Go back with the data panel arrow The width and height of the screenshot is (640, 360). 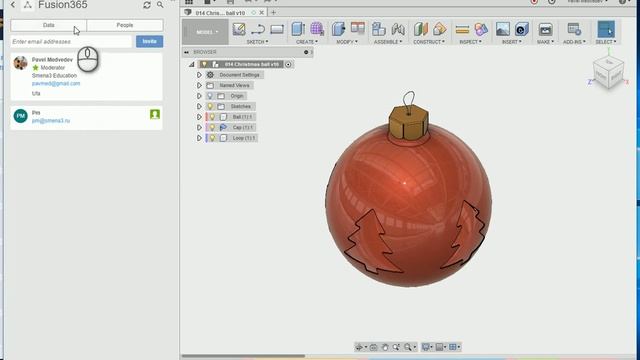click(x=13, y=5)
